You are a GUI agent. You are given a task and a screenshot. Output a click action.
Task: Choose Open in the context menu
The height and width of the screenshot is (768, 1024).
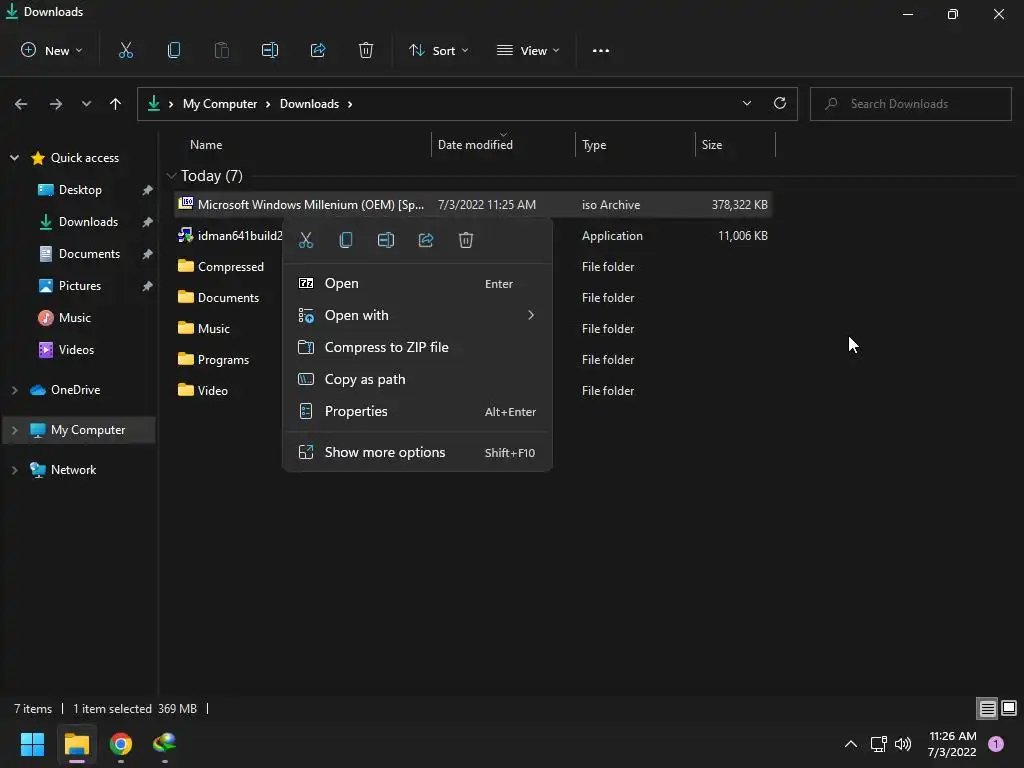tap(417, 283)
